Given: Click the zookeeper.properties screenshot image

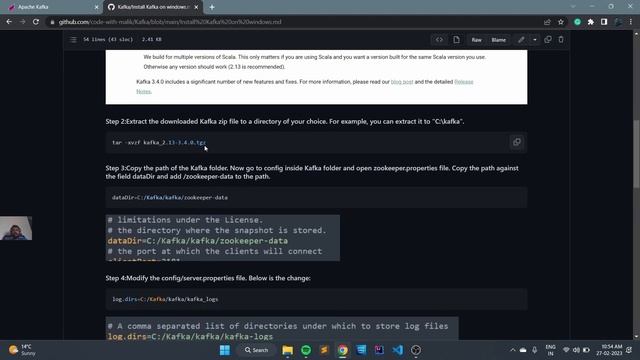Looking at the screenshot, I should click(x=222, y=238).
